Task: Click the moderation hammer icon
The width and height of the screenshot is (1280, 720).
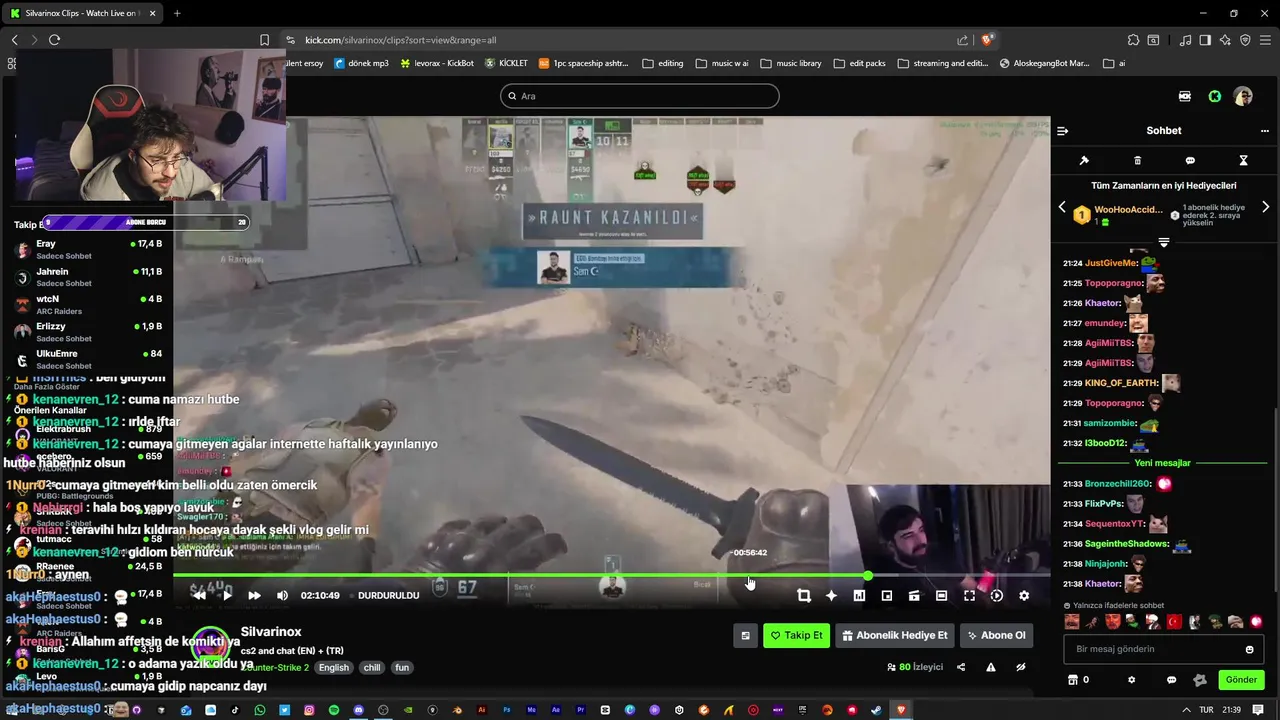Action: (x=1084, y=160)
